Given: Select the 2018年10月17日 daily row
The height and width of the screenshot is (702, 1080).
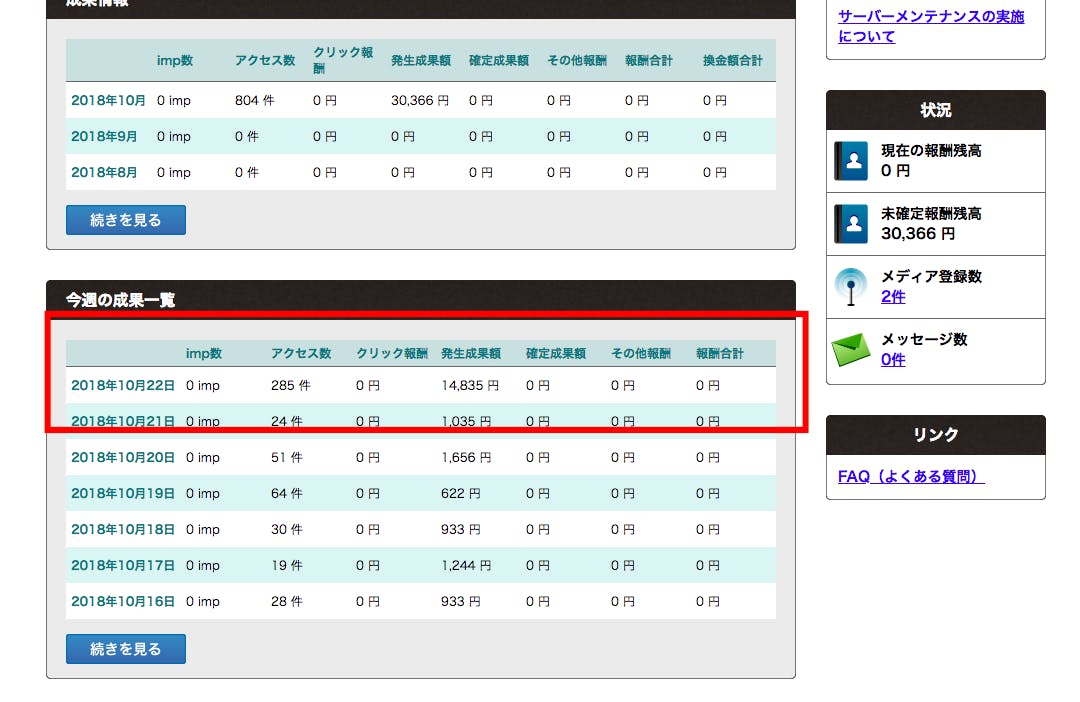Looking at the screenshot, I should click(122, 566).
